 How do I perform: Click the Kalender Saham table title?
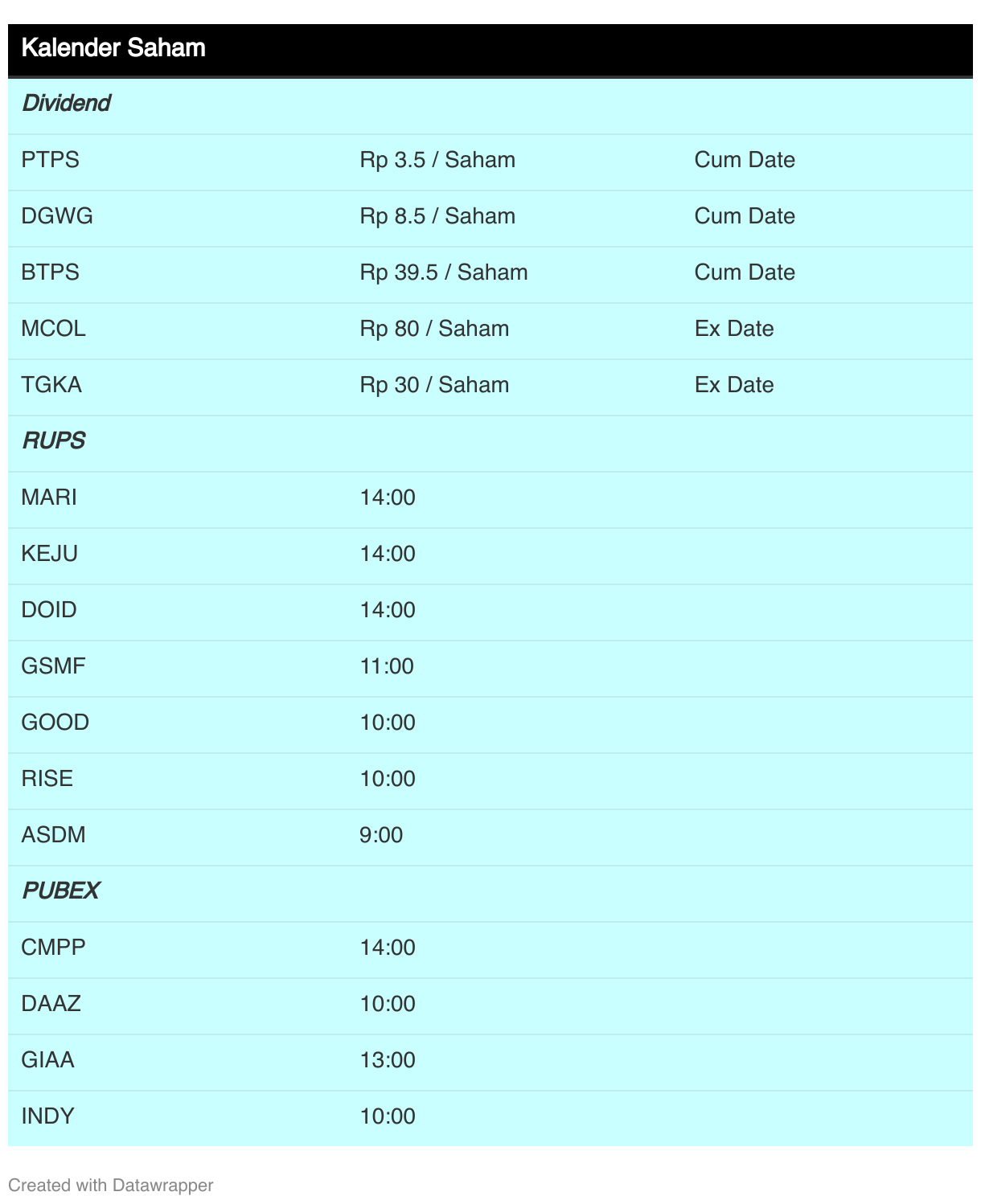tap(113, 48)
